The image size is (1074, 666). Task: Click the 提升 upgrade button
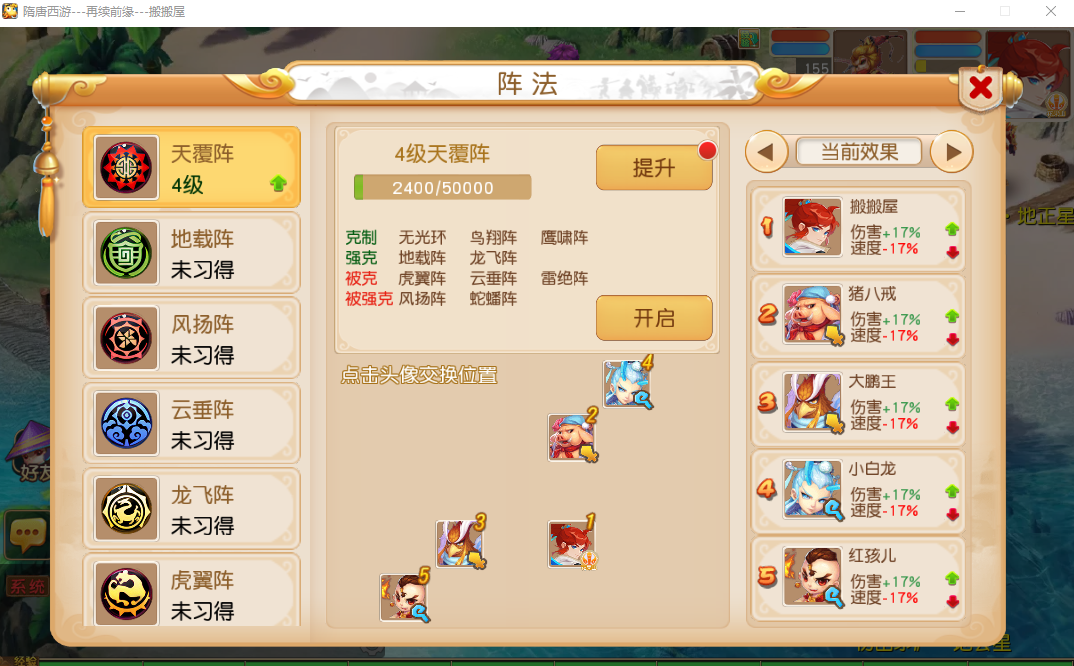[x=654, y=167]
